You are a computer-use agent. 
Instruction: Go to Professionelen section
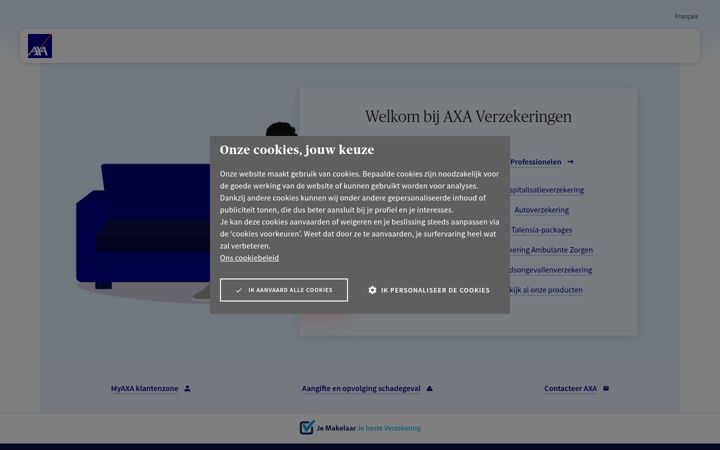(536, 162)
